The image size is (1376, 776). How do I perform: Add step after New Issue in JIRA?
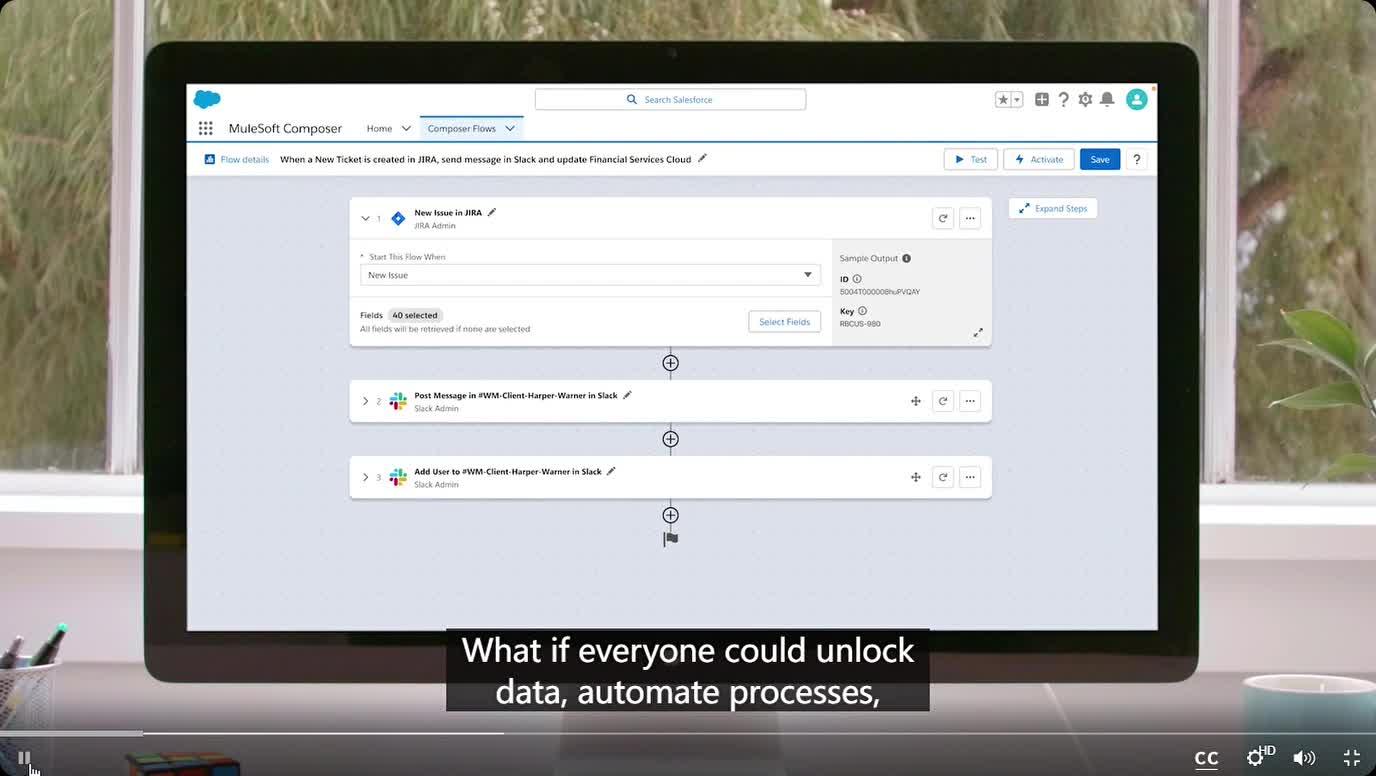click(x=671, y=363)
